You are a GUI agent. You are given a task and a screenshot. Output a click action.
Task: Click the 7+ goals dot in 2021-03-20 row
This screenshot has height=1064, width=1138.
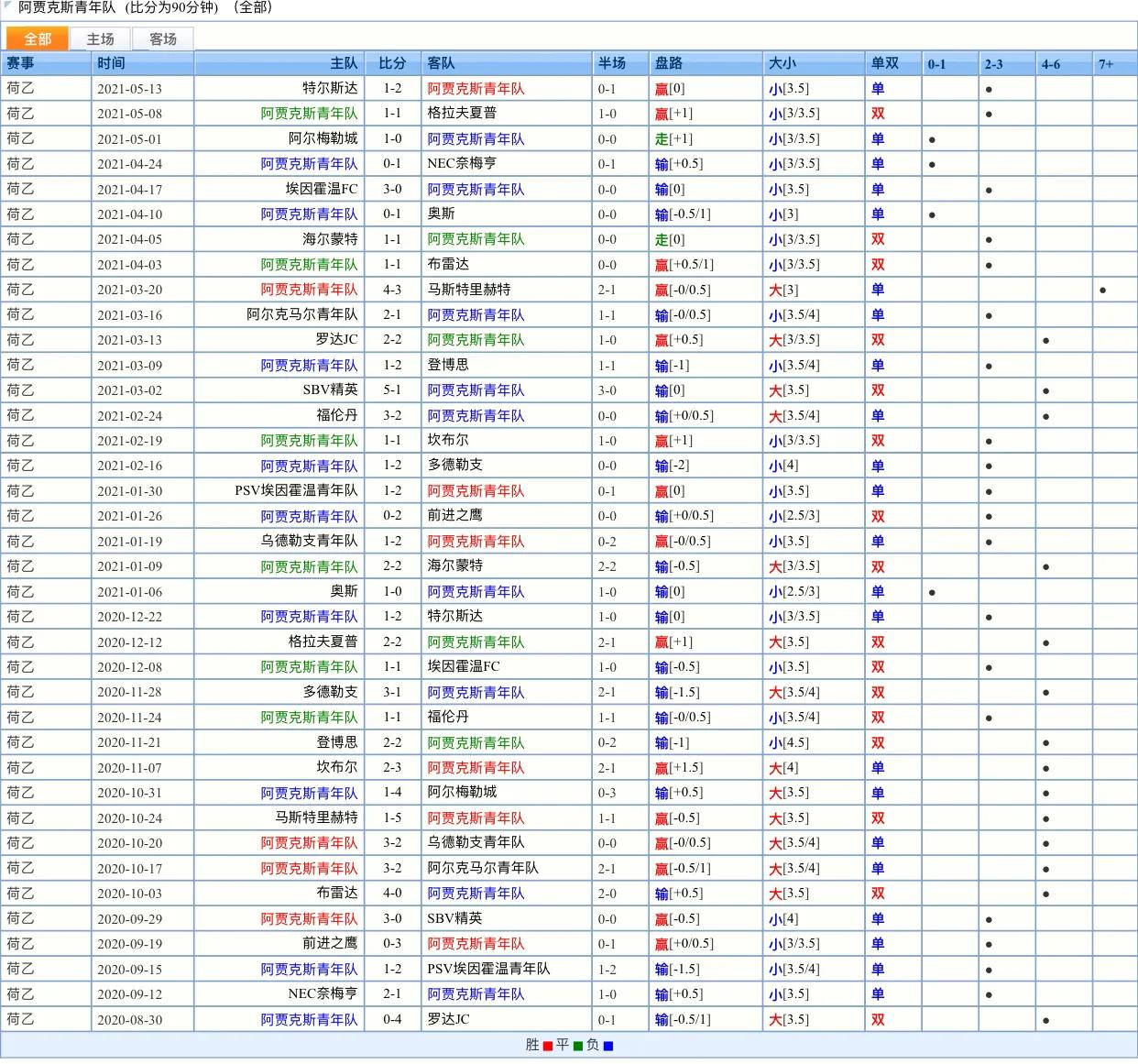[1102, 291]
